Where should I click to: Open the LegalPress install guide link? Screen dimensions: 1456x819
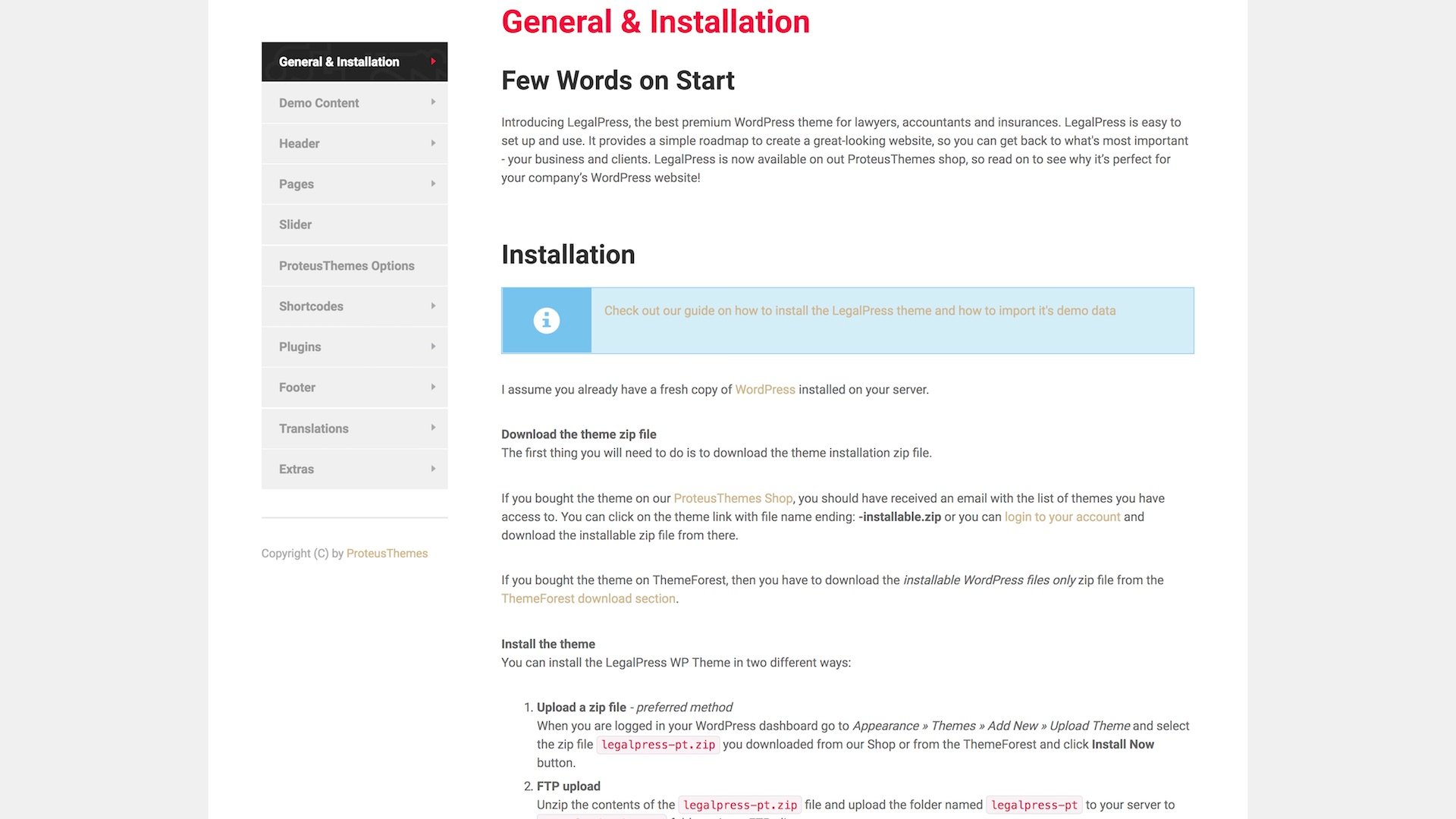coord(859,311)
